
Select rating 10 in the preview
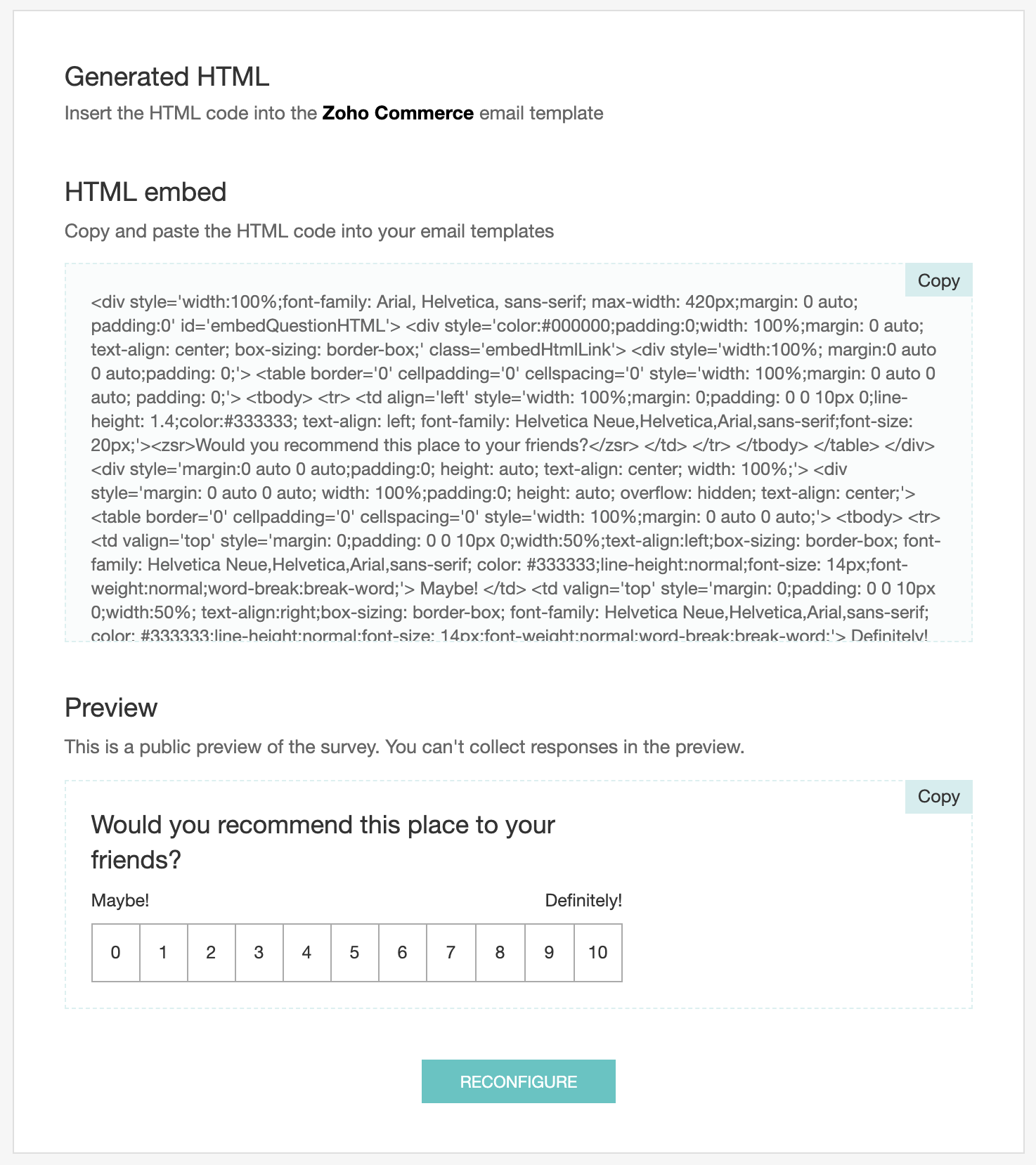[598, 952]
